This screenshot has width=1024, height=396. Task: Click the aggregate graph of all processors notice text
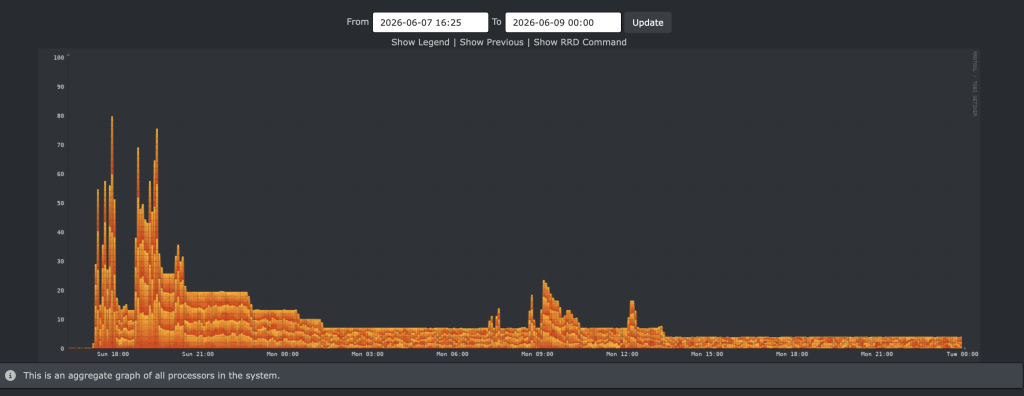152,376
